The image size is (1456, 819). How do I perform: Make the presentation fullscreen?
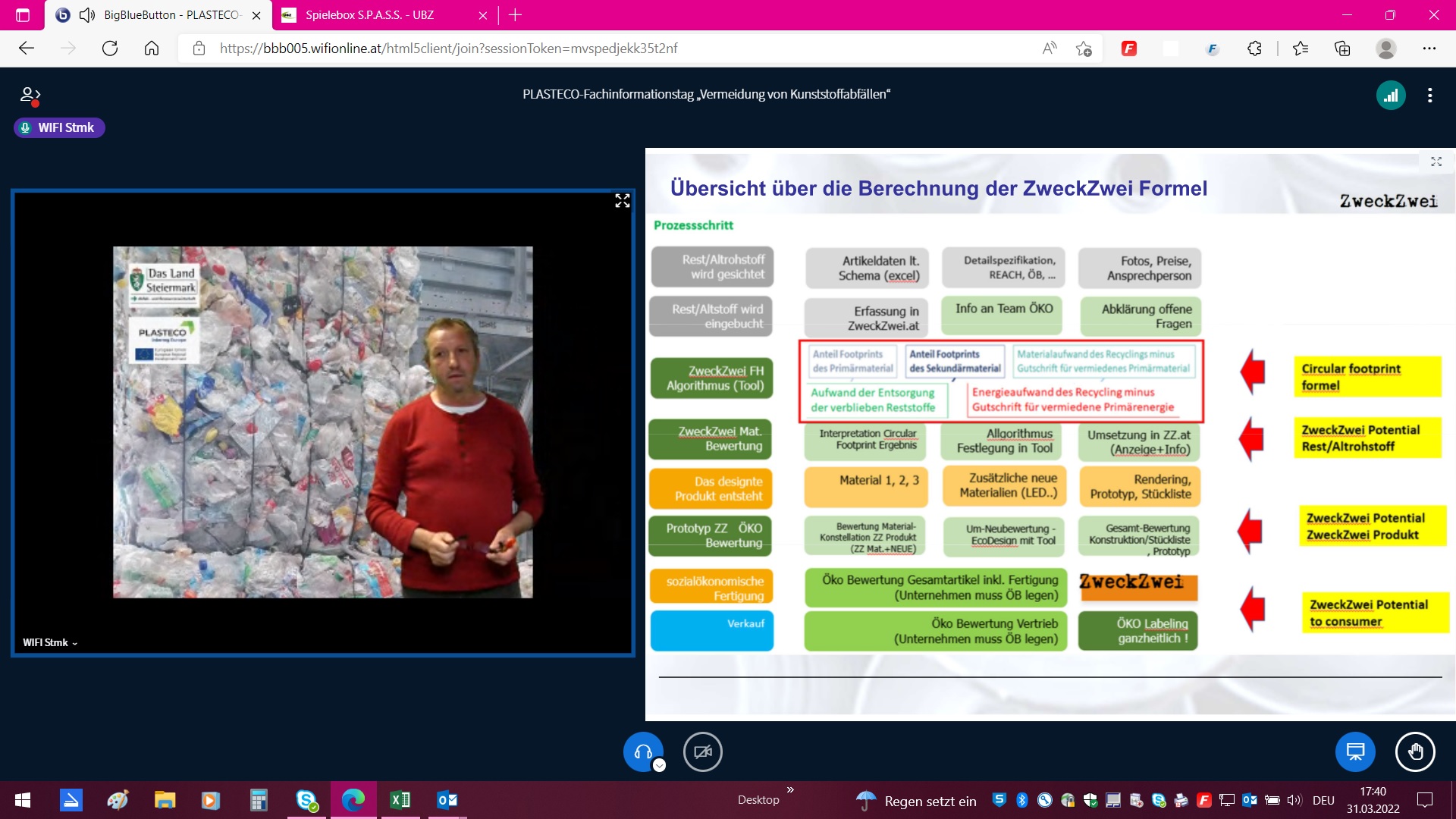[1436, 162]
